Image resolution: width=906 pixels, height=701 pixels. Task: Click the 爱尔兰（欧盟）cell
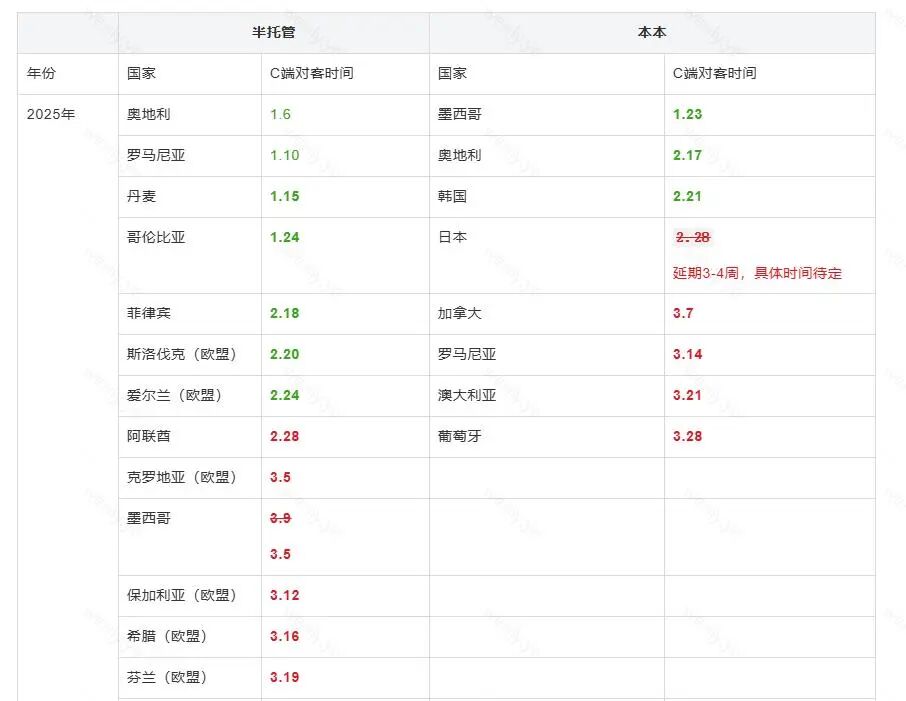pos(180,395)
